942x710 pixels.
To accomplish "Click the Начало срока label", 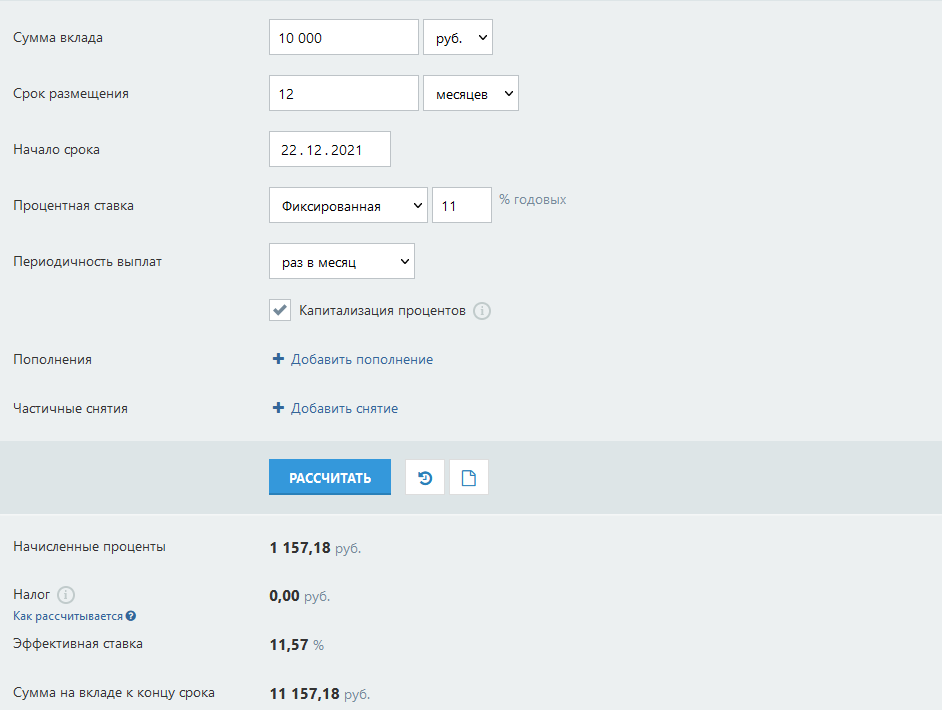I will (x=56, y=150).
